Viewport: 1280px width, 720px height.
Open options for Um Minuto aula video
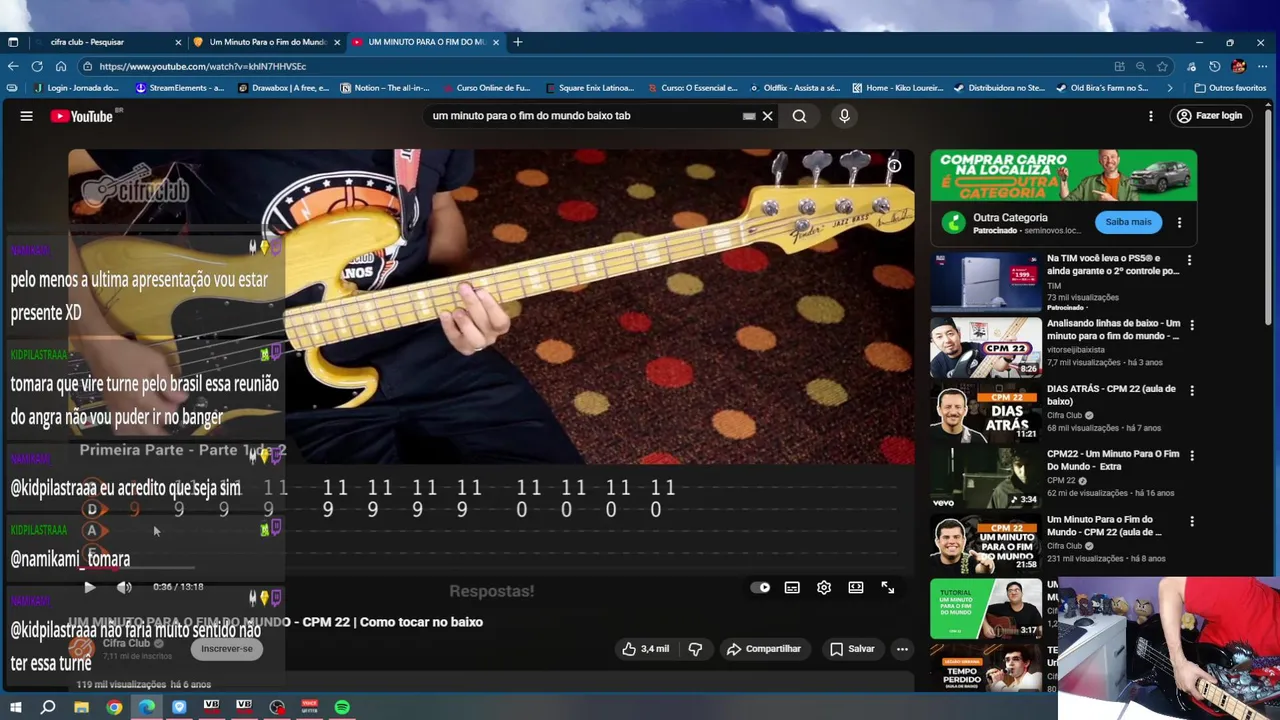1192,521
